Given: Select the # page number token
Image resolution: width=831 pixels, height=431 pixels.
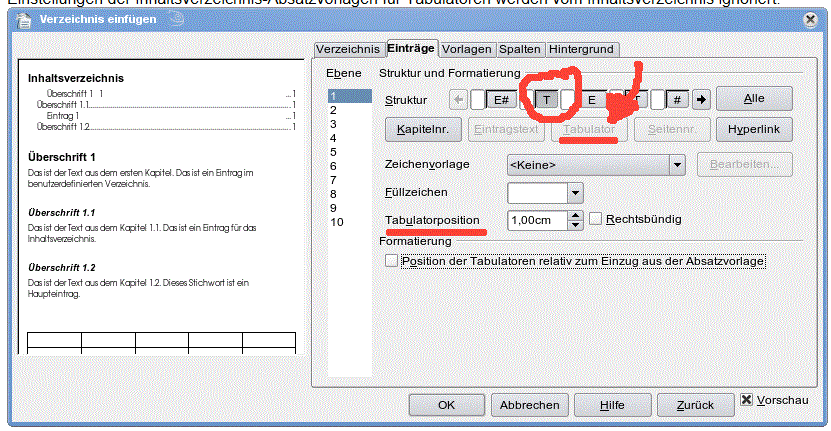Looking at the screenshot, I should pyautogui.click(x=679, y=99).
